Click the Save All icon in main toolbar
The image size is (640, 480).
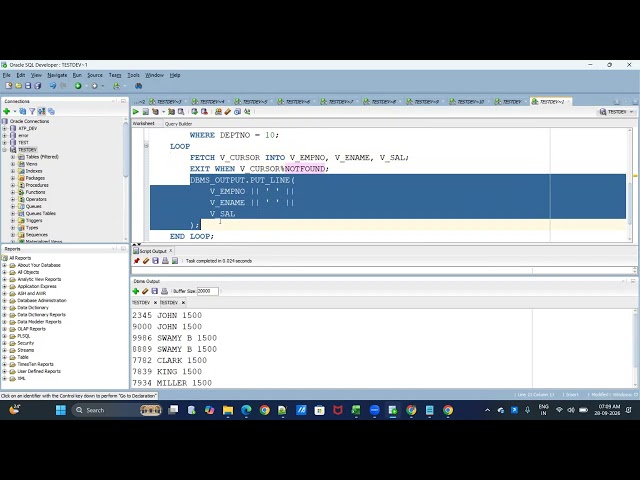[38, 86]
